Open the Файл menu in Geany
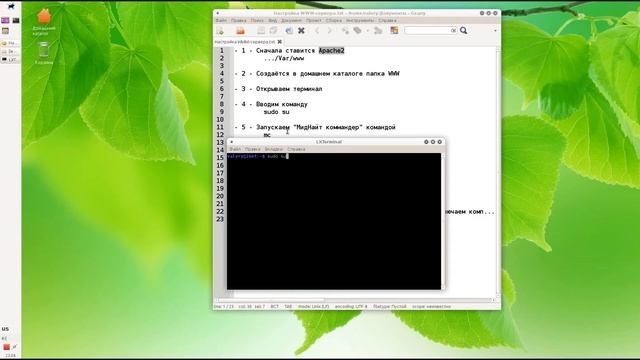Viewport: 640px width, 360px height. 221,20
